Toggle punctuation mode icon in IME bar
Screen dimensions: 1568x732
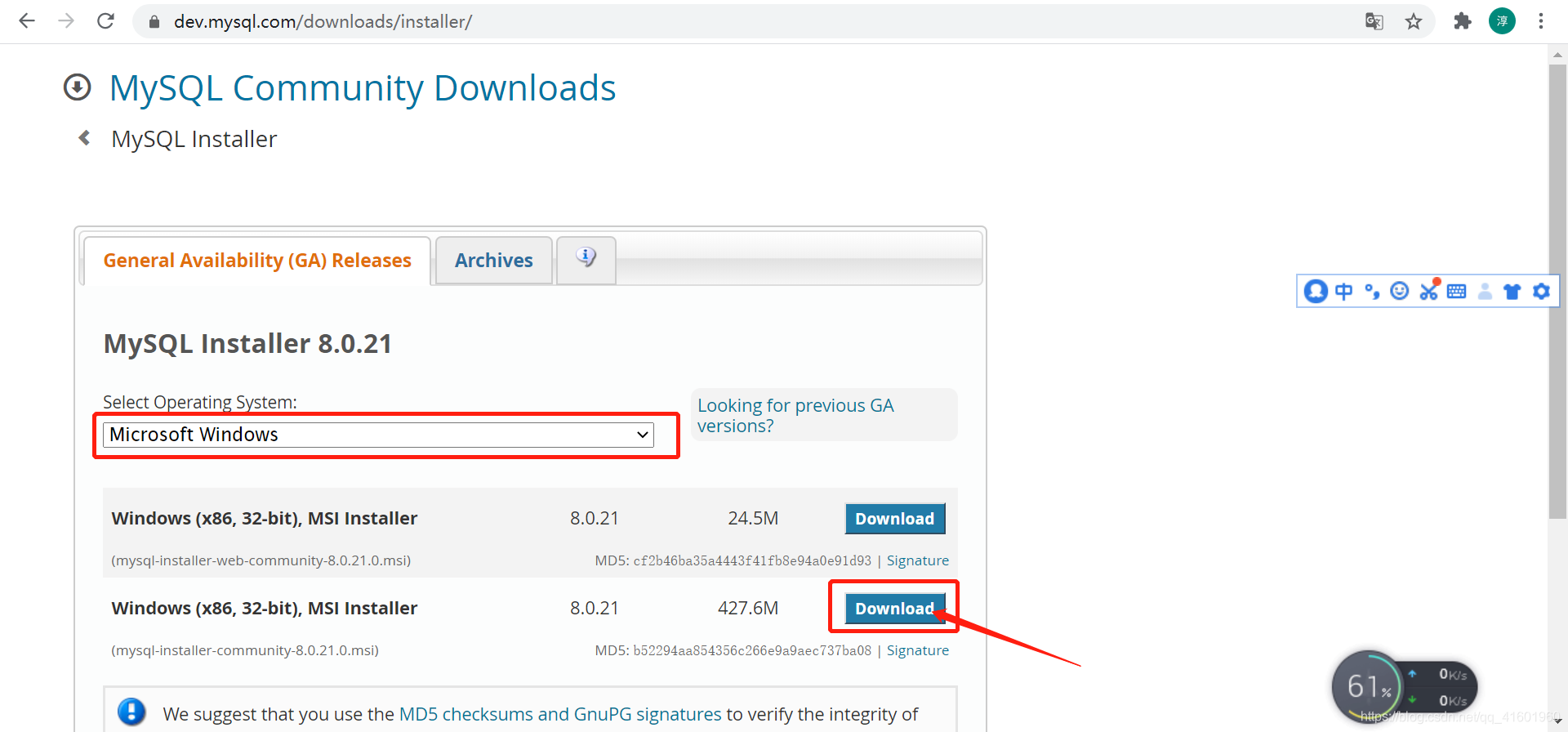(x=1372, y=291)
